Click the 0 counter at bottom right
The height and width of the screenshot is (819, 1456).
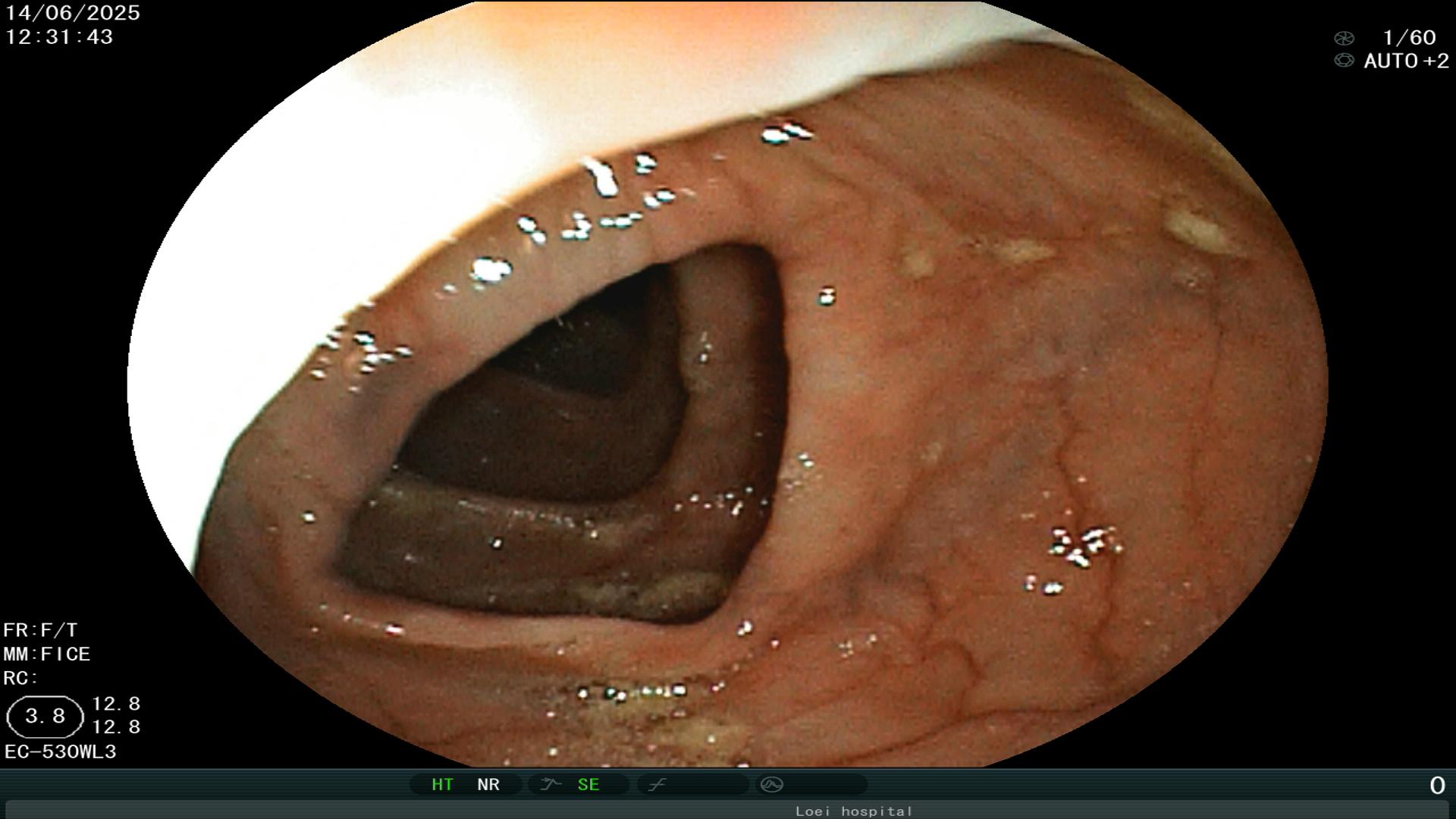point(1437,786)
